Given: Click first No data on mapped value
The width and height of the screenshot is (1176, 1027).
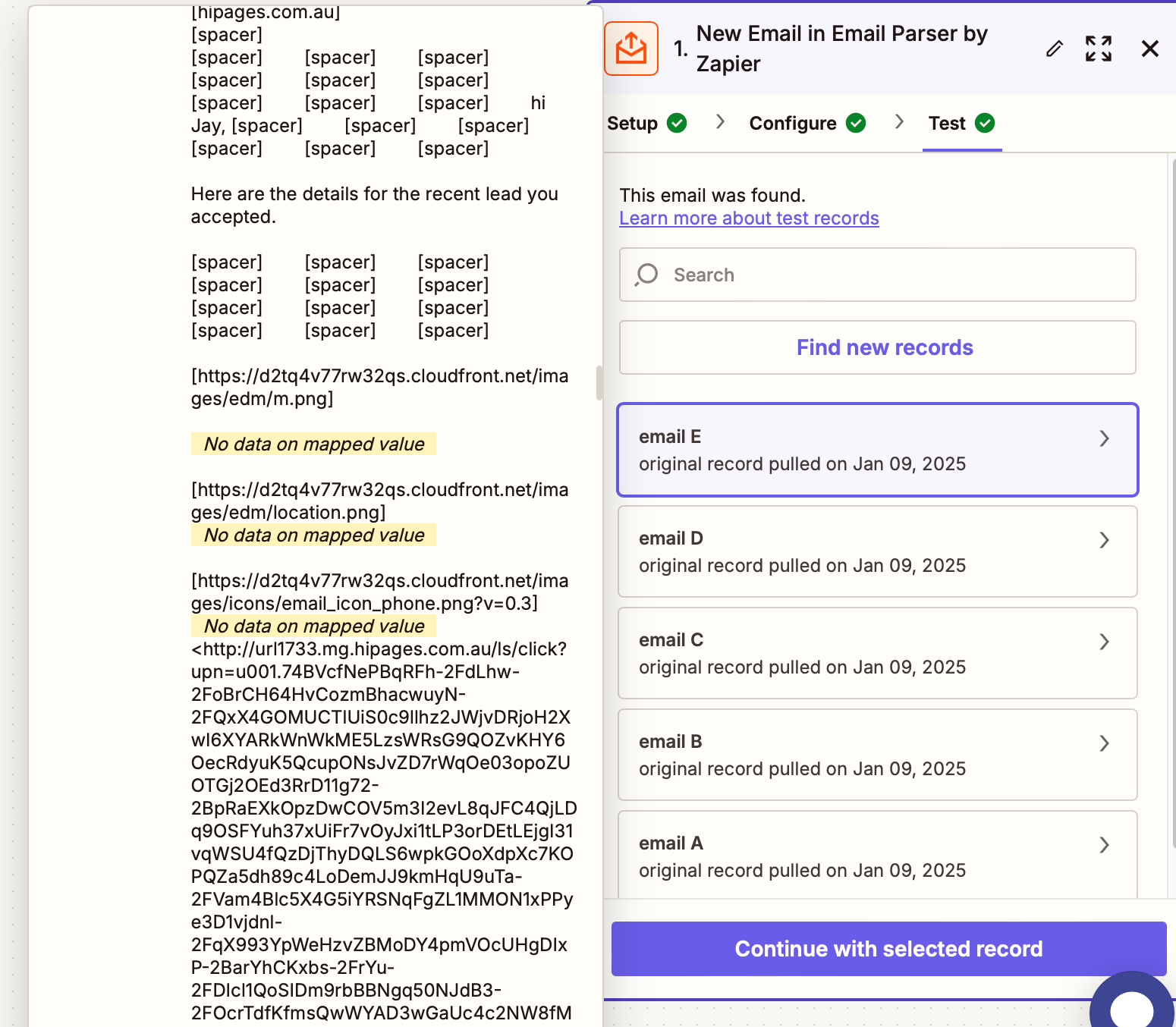Looking at the screenshot, I should coord(313,444).
